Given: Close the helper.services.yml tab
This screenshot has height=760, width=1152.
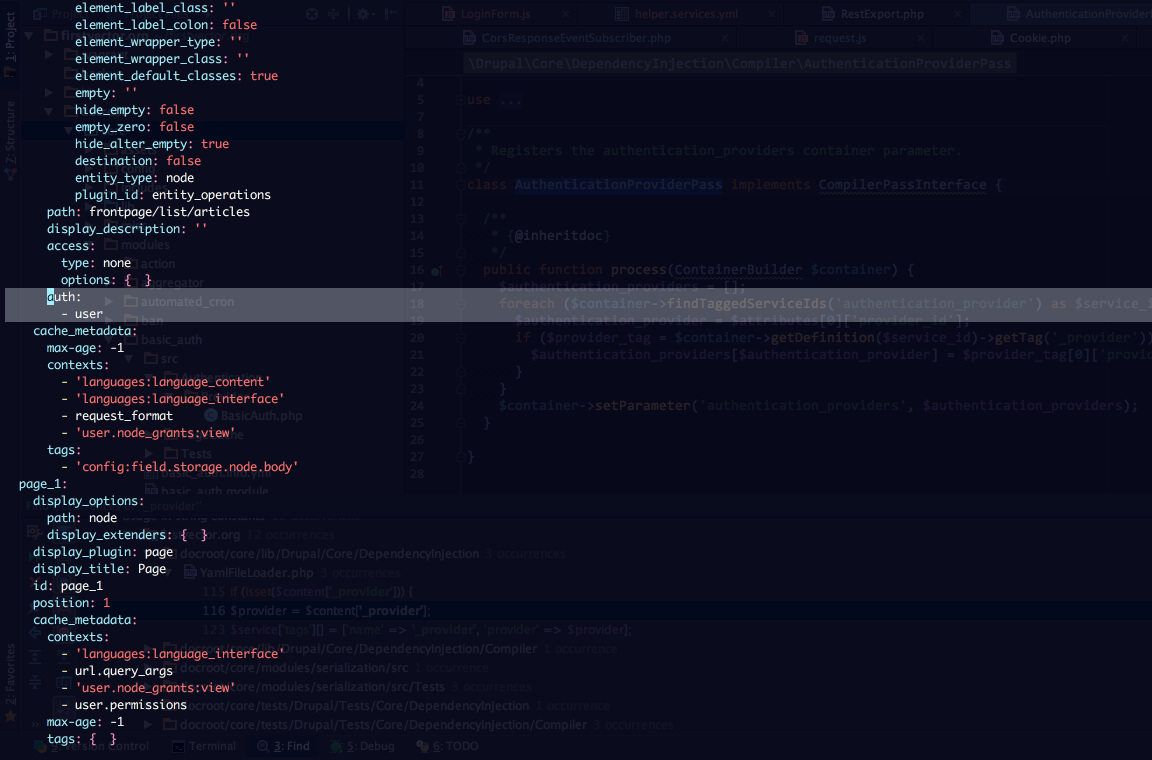Looking at the screenshot, I should (771, 14).
